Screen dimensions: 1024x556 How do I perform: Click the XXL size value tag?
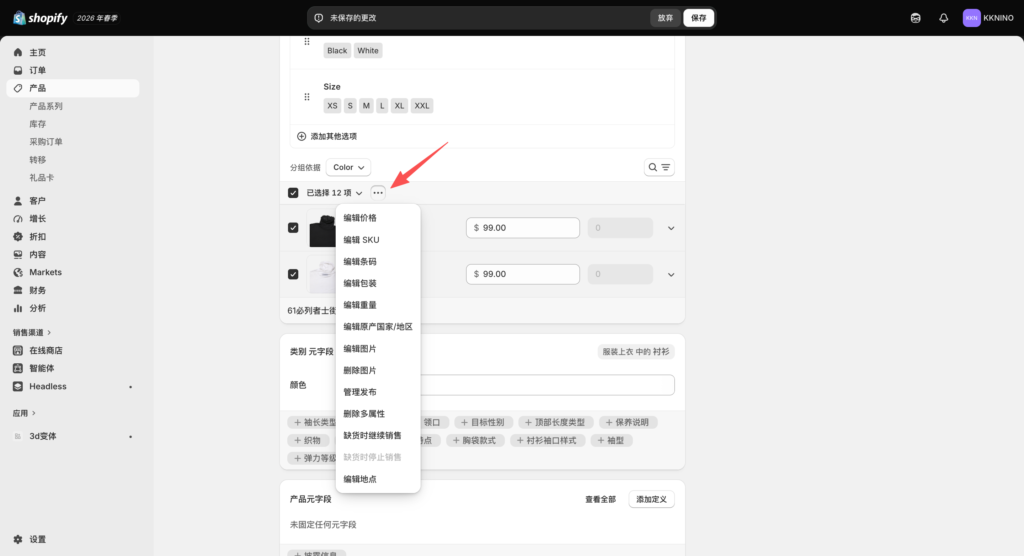422,106
